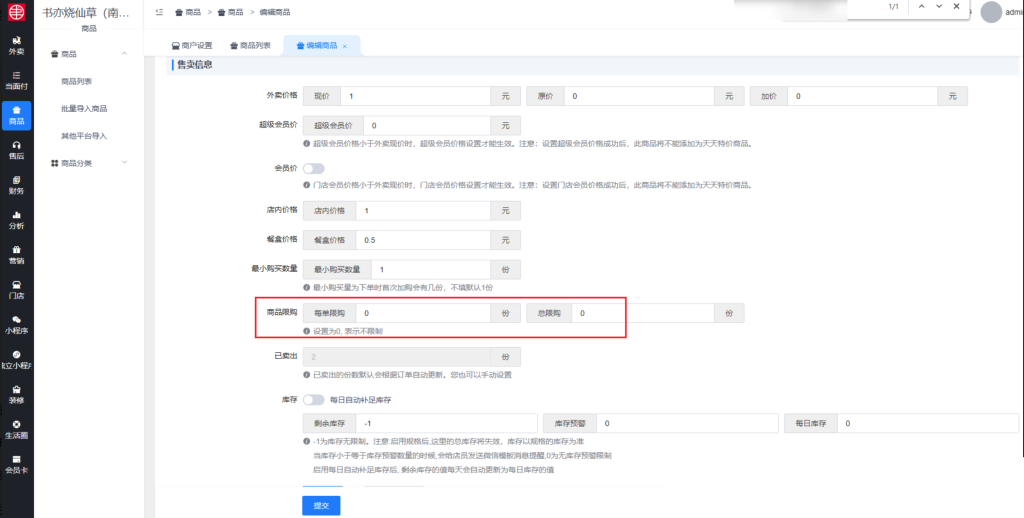Image resolution: width=1024 pixels, height=518 pixels.
Task: Open the 外卖 section in sidebar
Action: click(16, 45)
